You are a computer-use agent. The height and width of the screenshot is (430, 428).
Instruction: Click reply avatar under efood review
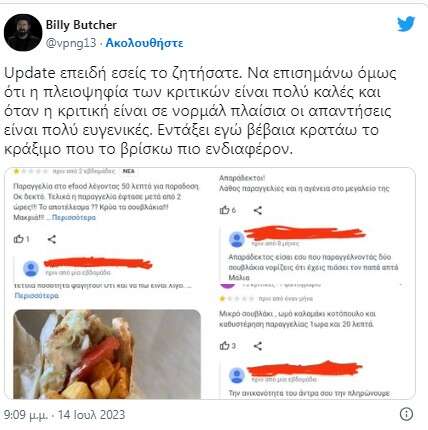point(31,269)
